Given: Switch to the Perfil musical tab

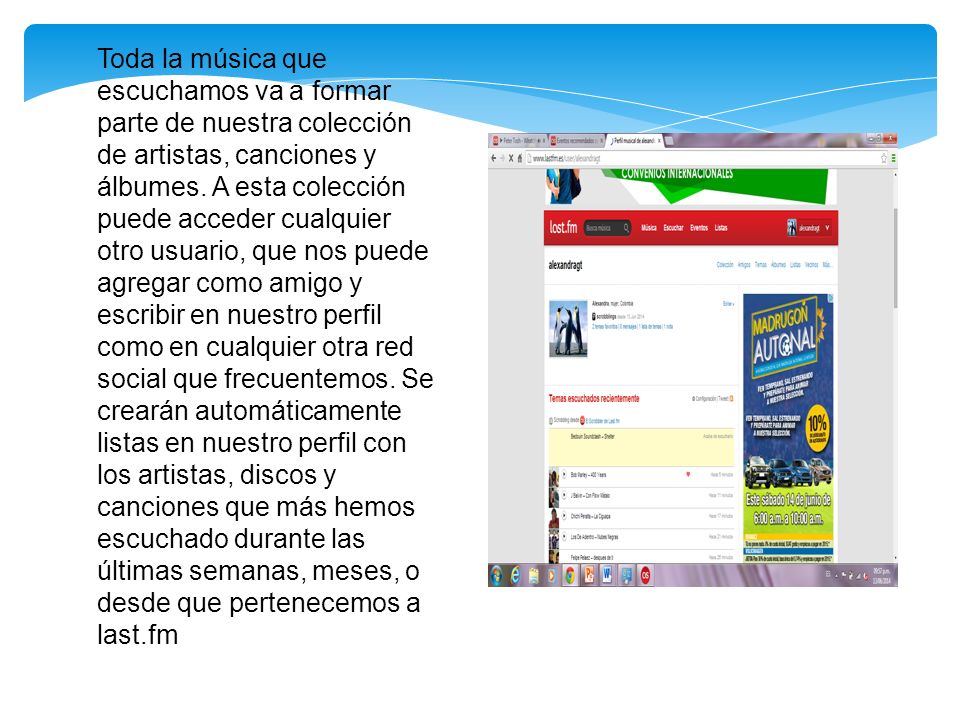Looking at the screenshot, I should click(x=635, y=141).
